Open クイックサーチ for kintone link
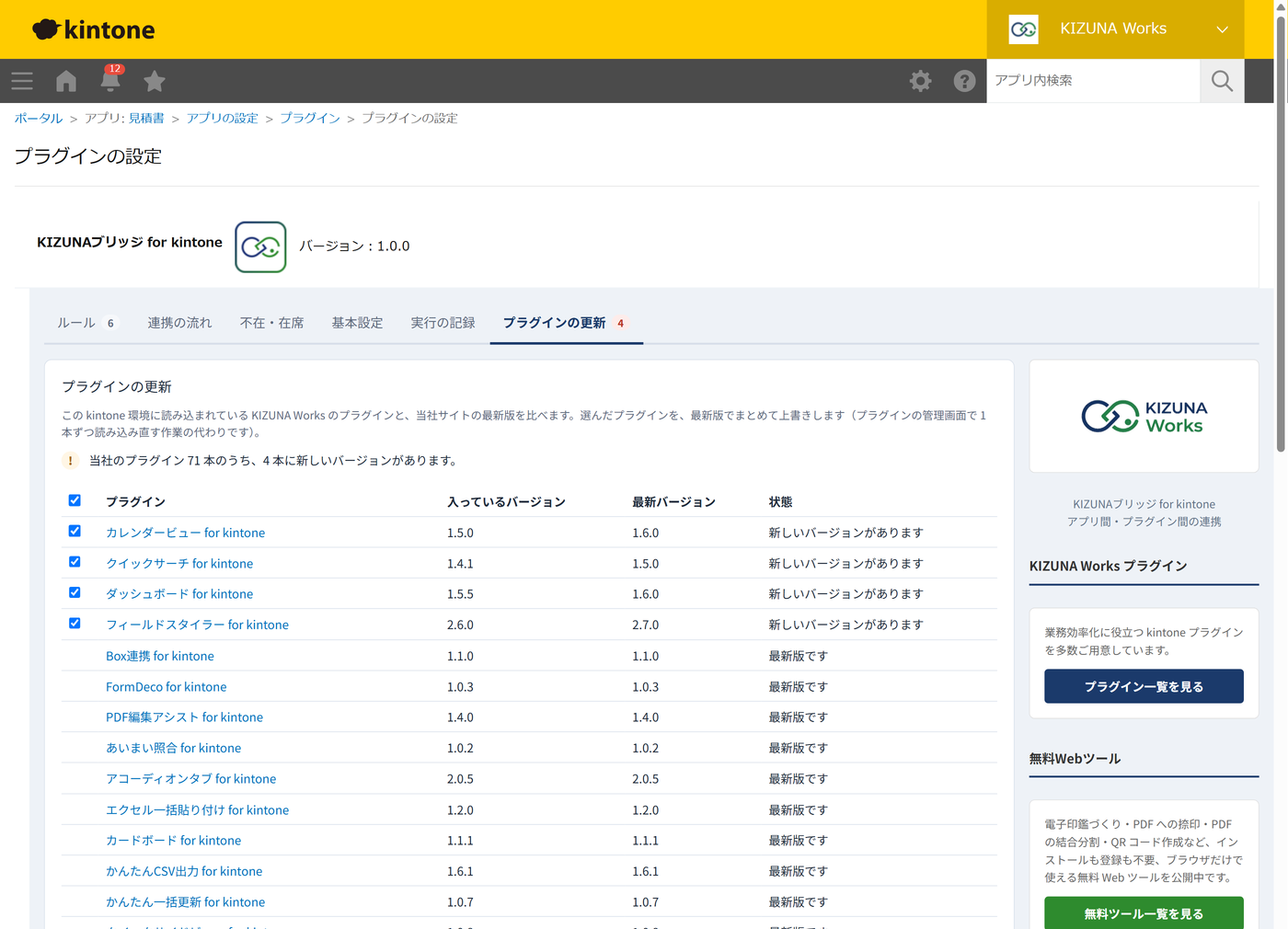The height and width of the screenshot is (929, 1288). point(179,563)
